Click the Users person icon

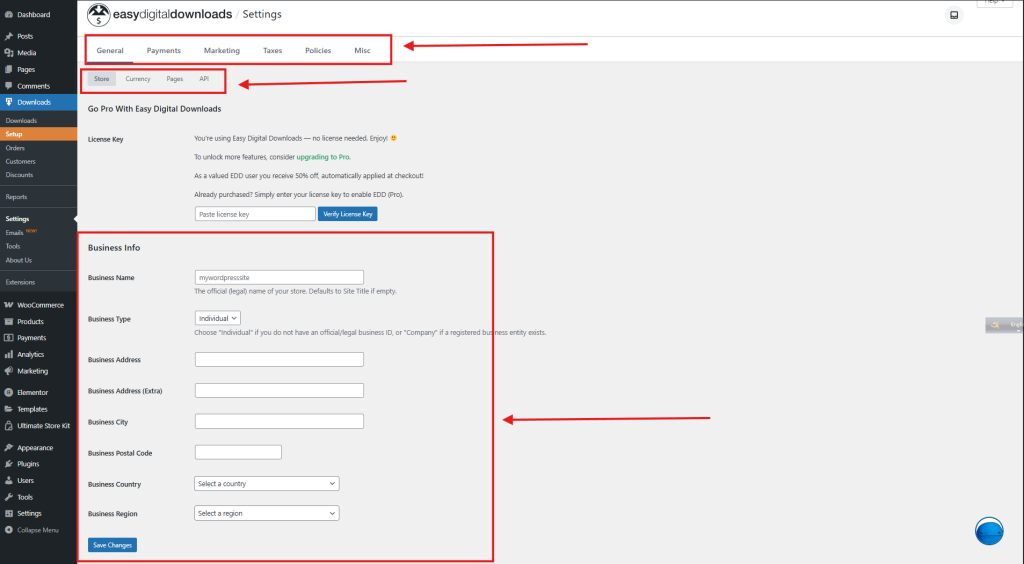tap(8, 480)
